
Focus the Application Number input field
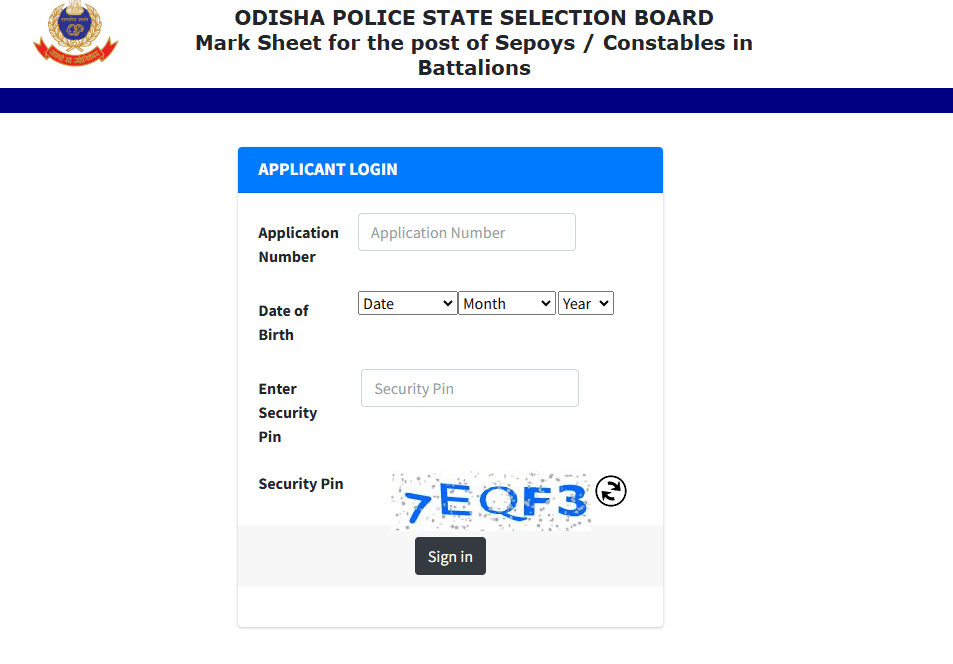click(466, 232)
